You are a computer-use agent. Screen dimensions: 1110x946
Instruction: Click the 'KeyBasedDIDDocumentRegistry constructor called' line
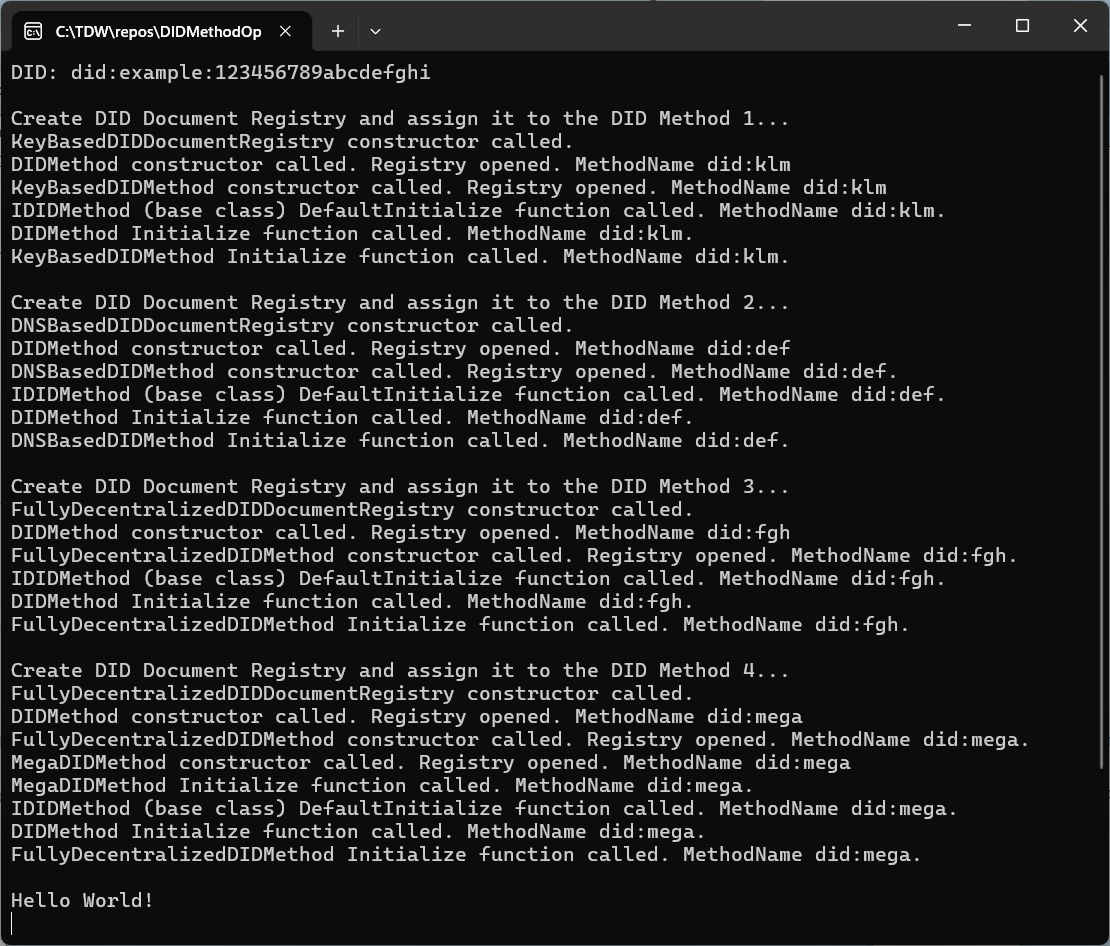click(292, 141)
